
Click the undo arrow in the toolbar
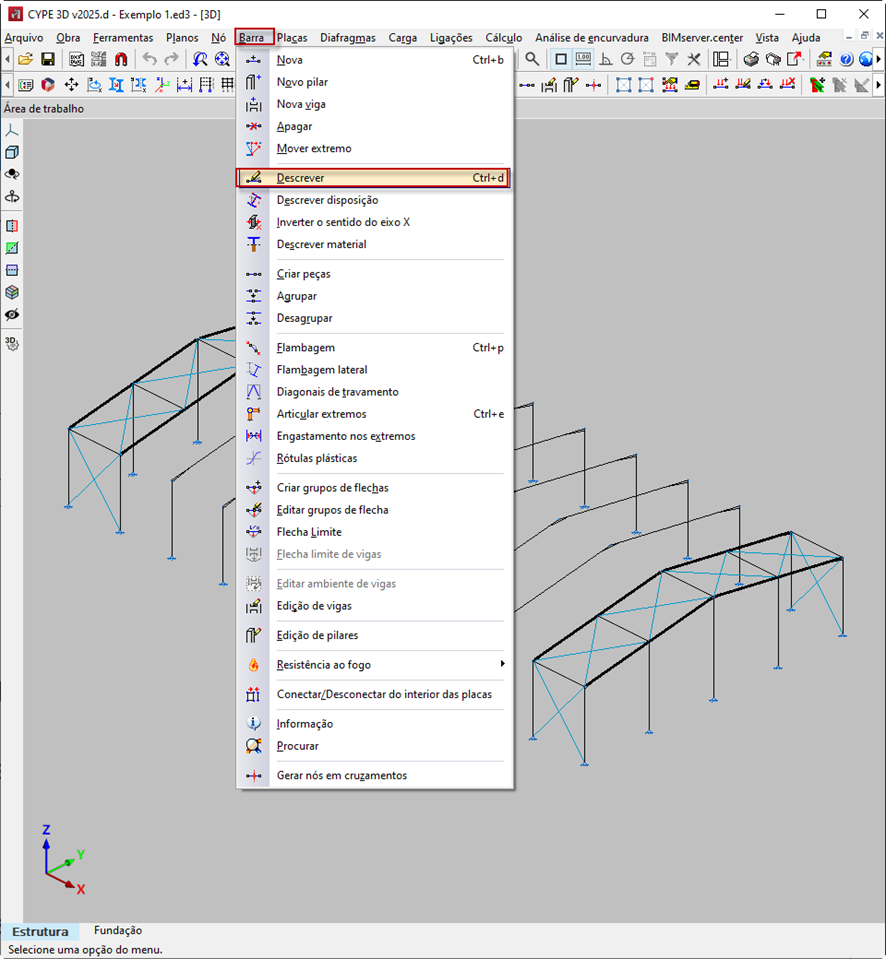[x=149, y=59]
